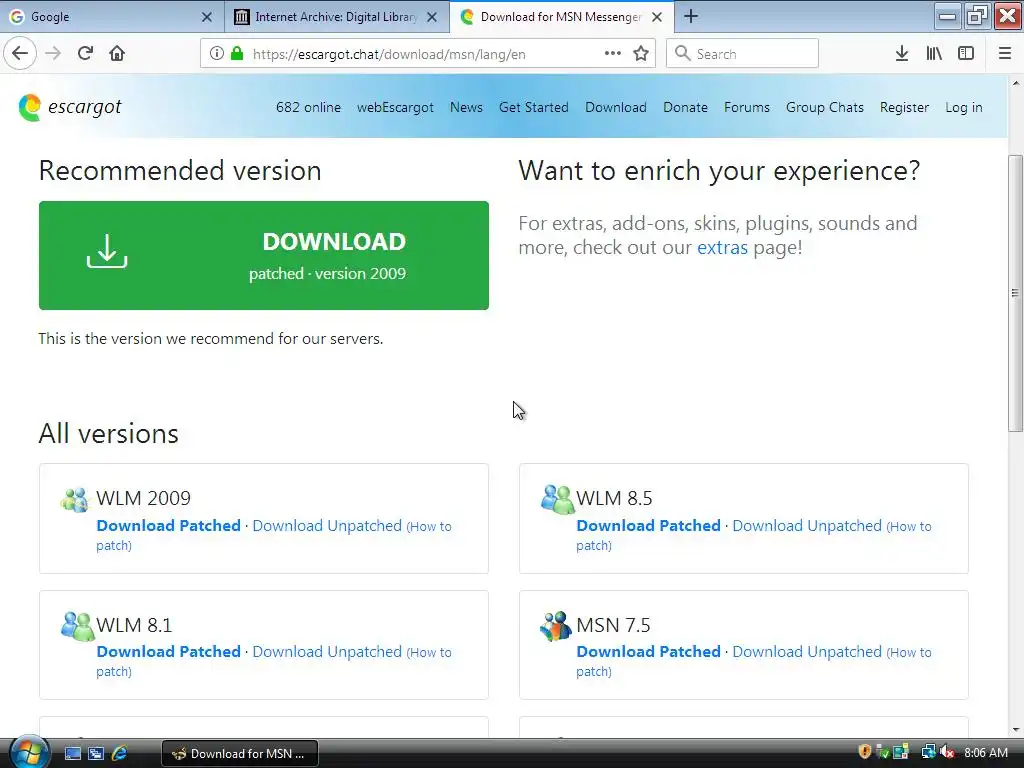1024x768 pixels.
Task: Click the MSN 7.5 butterfly icon
Action: pos(556,626)
